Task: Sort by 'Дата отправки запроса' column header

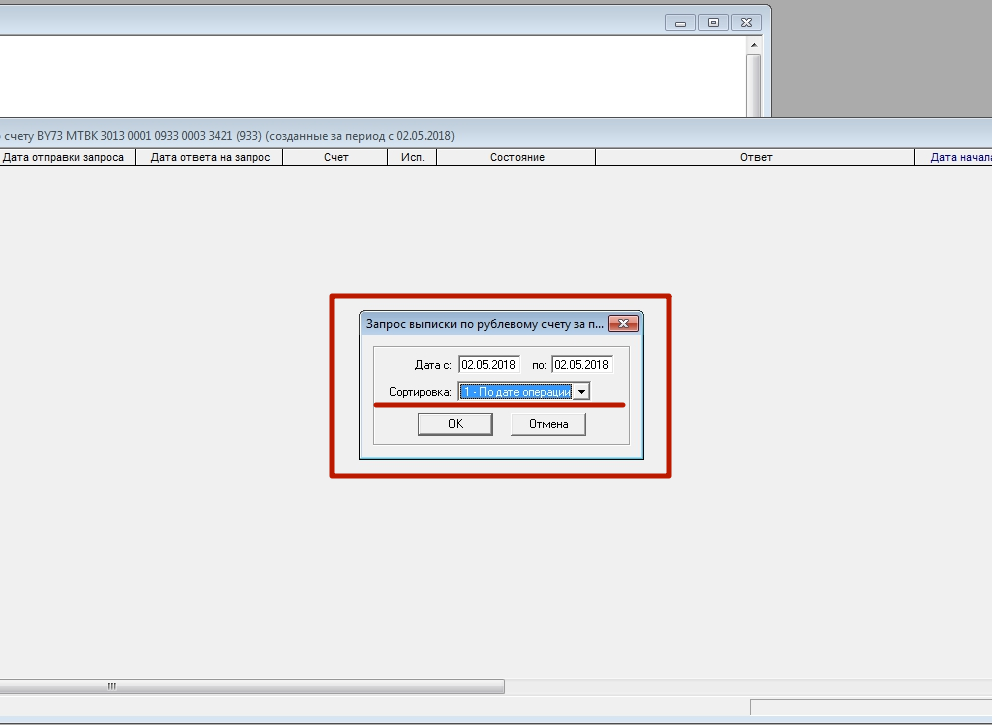Action: (x=64, y=158)
